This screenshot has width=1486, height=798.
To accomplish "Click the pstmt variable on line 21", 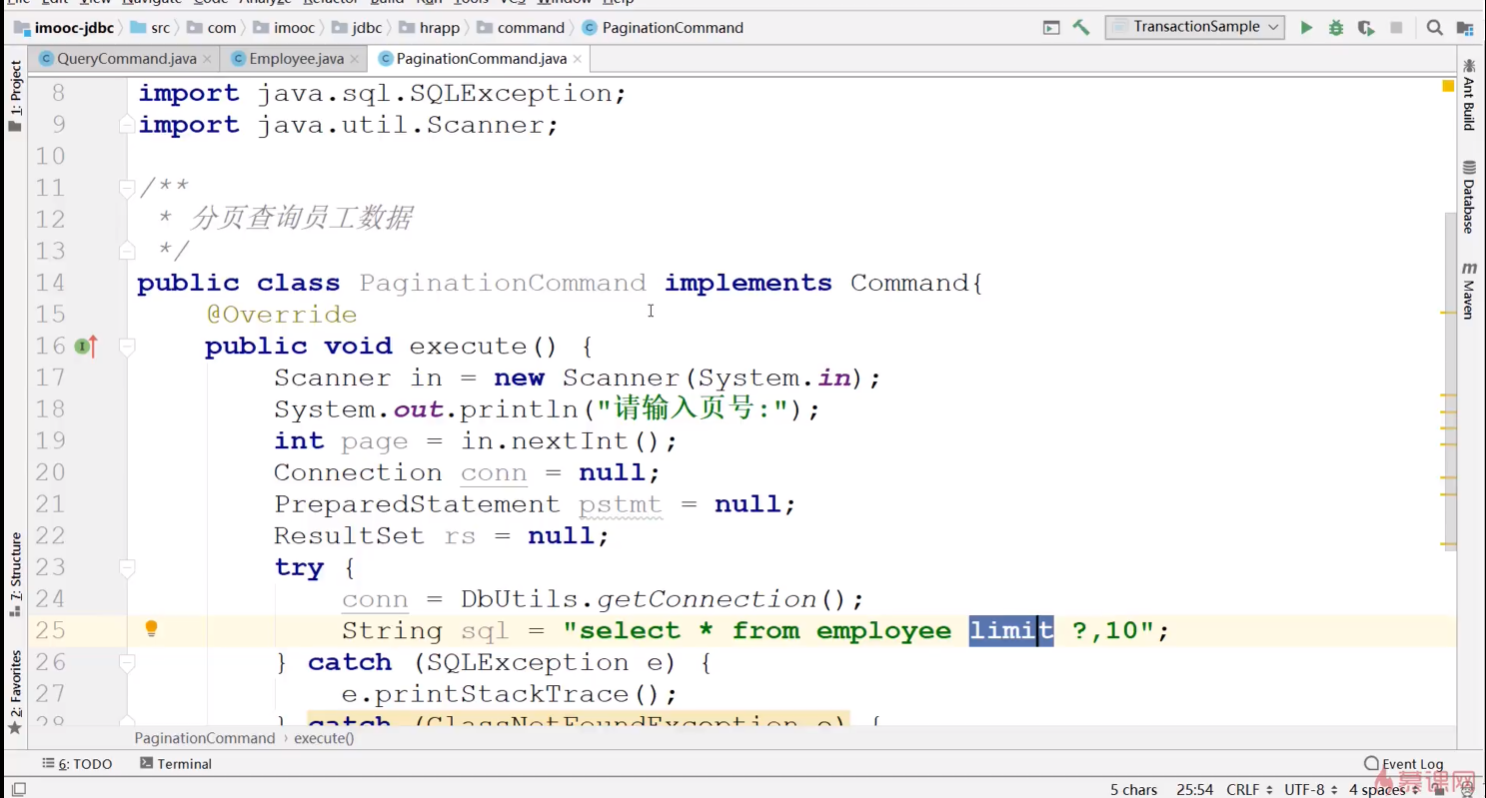I will tap(620, 504).
